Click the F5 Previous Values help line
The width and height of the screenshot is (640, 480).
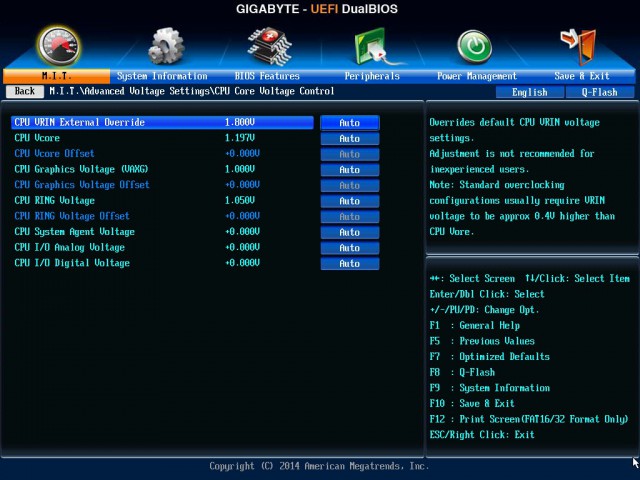pyautogui.click(x=482, y=341)
